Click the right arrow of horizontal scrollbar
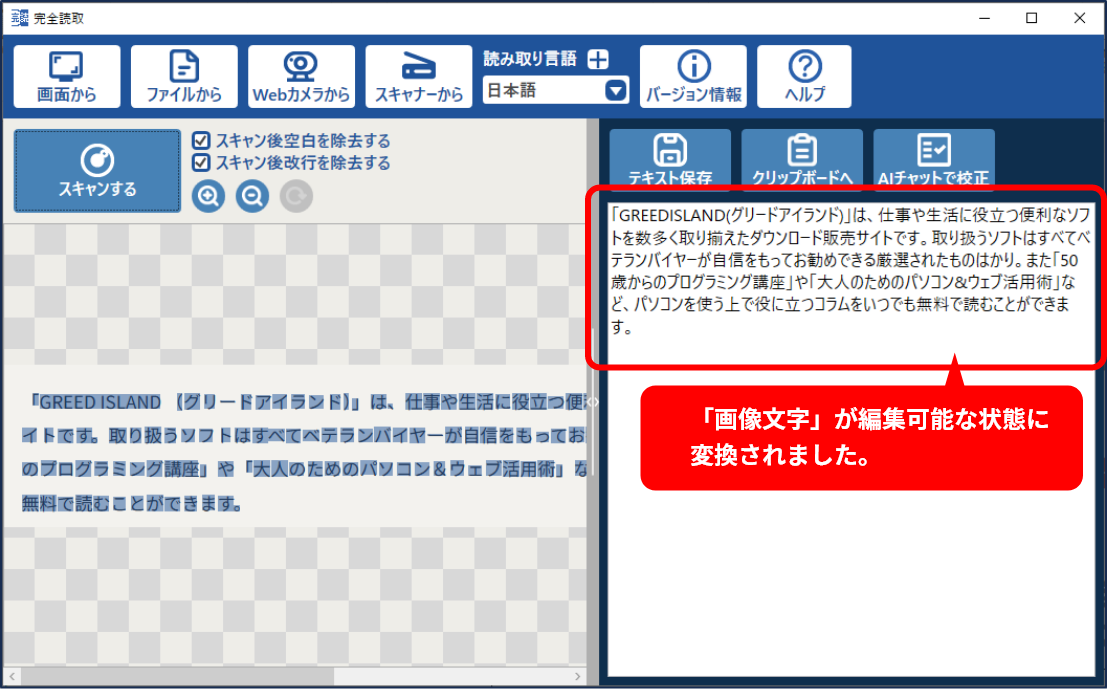1107x689 pixels. (578, 676)
